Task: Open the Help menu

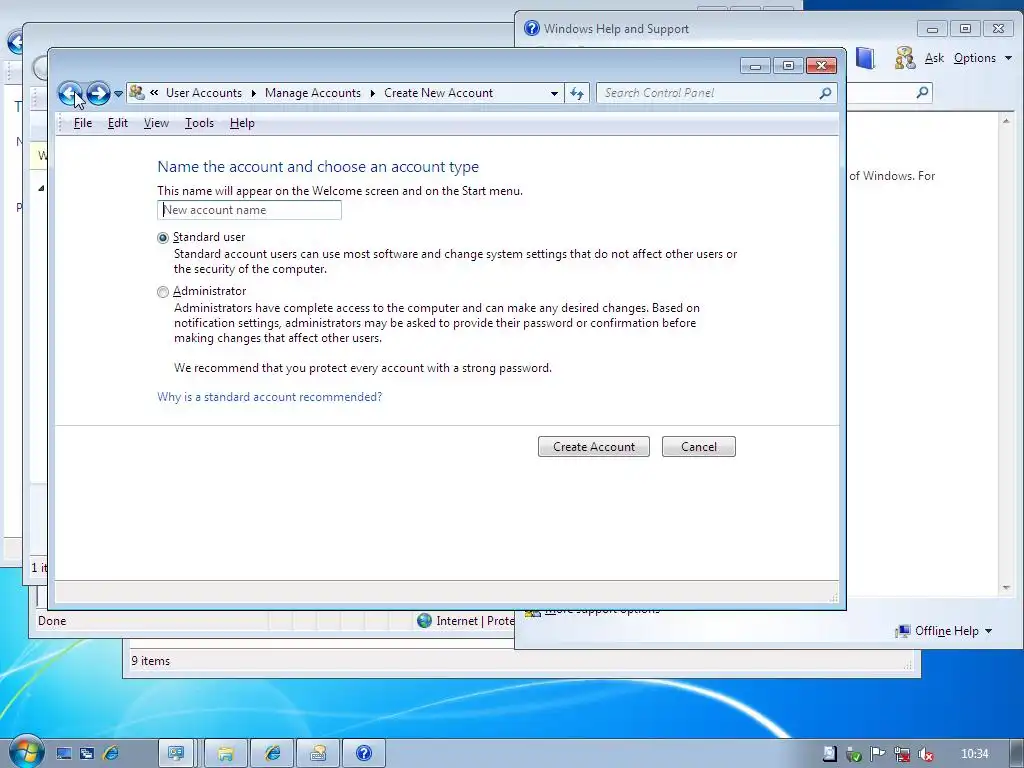Action: coord(242,123)
